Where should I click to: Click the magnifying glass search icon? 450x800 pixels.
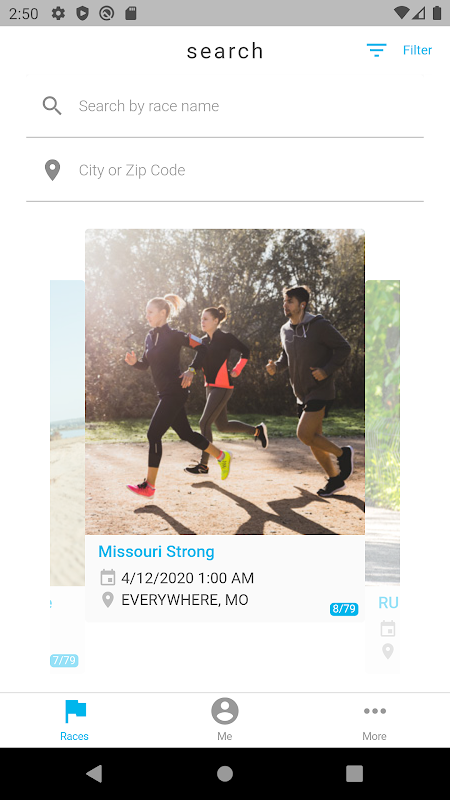tap(52, 106)
